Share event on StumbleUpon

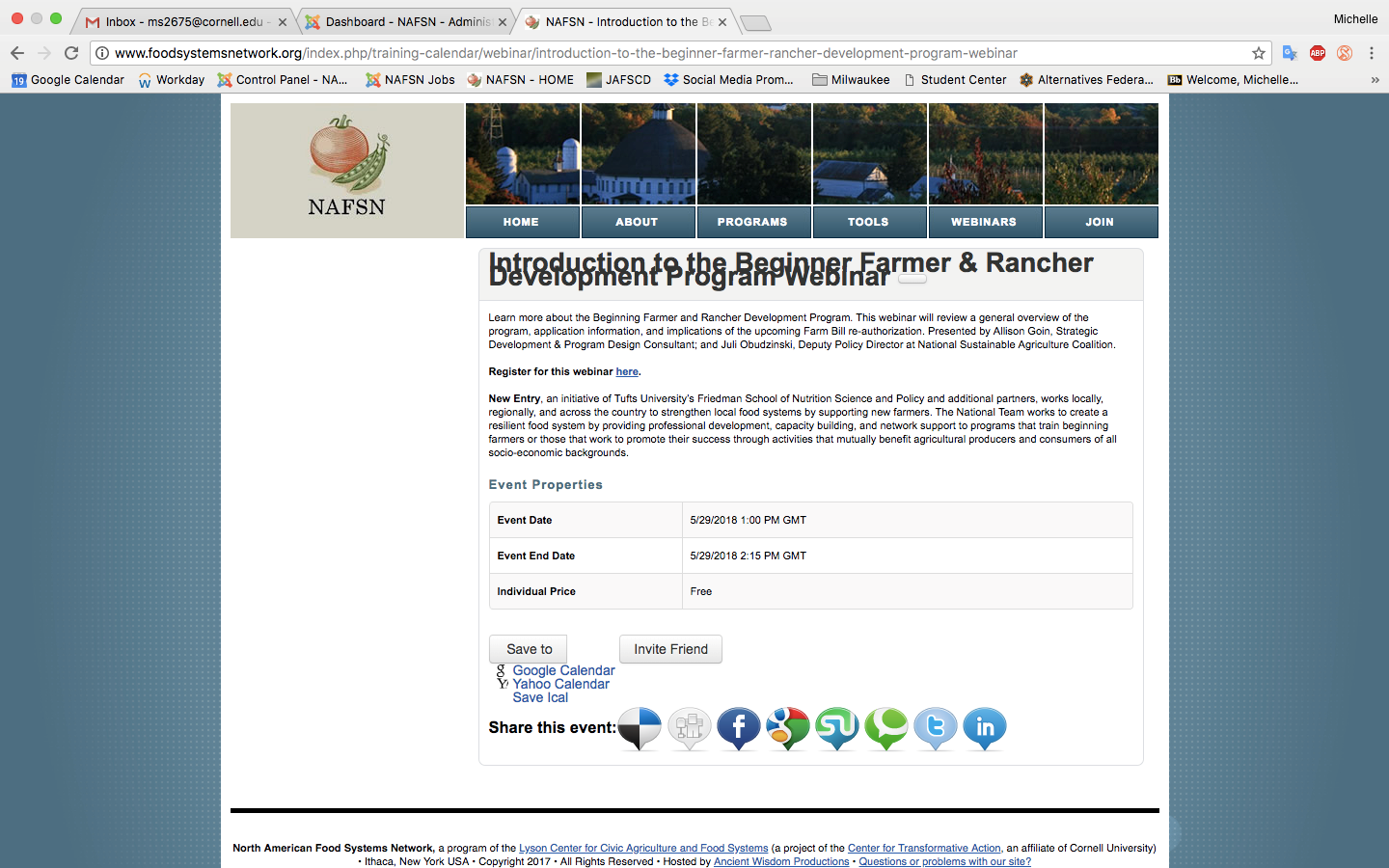[836, 728]
